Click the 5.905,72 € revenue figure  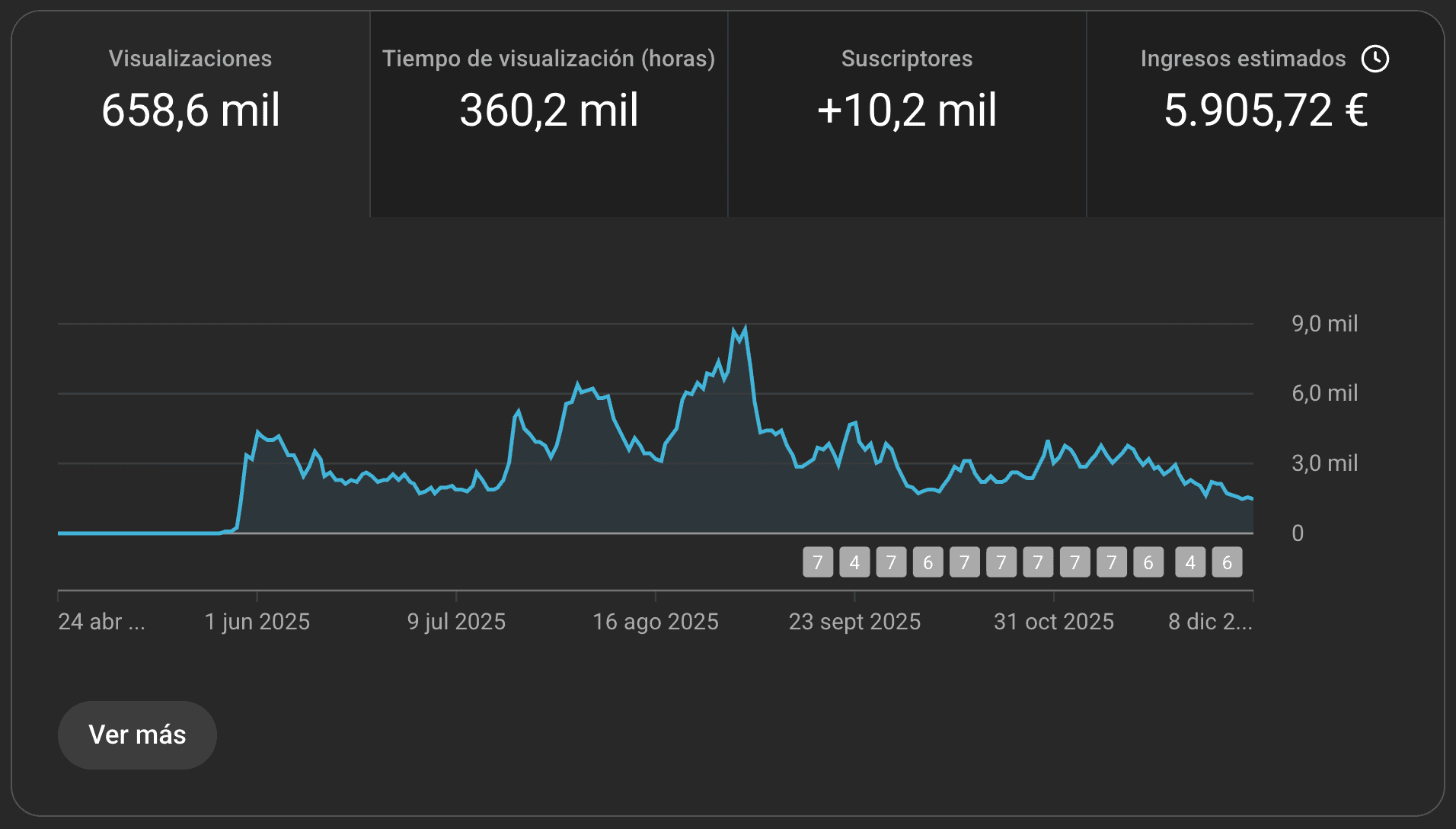[x=1265, y=110]
